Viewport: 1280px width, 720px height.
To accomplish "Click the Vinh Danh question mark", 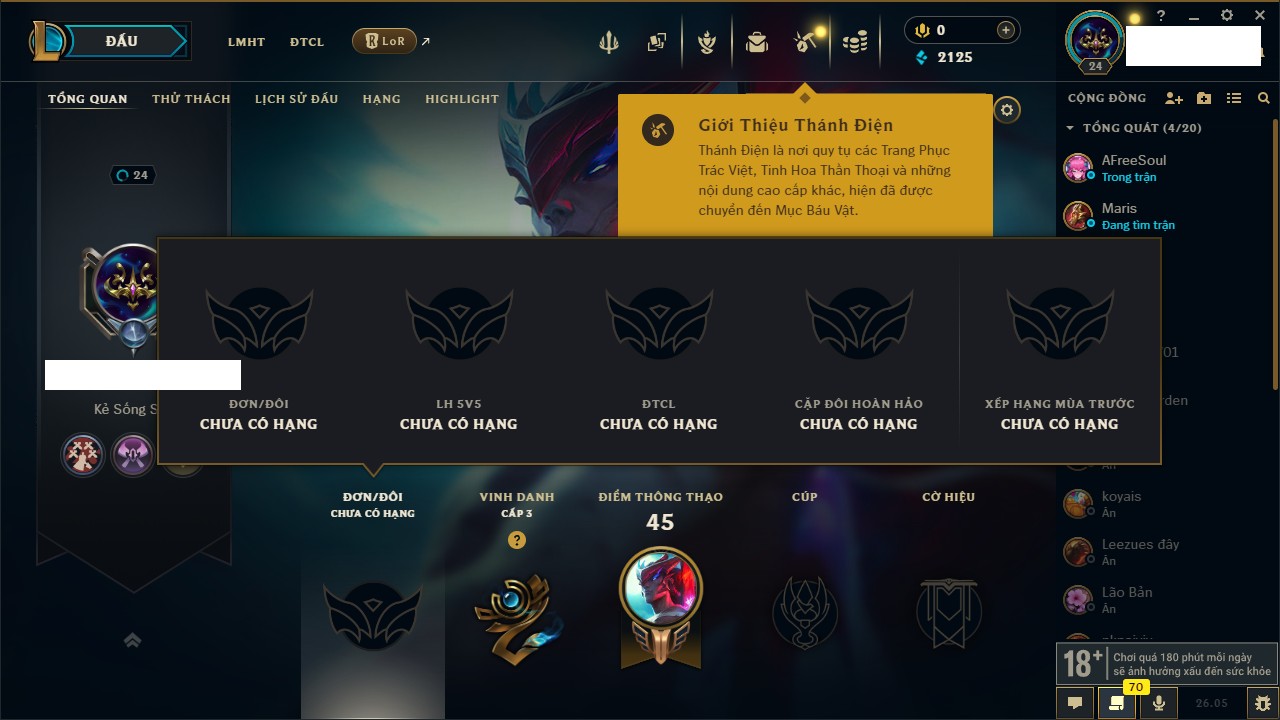I will [516, 540].
